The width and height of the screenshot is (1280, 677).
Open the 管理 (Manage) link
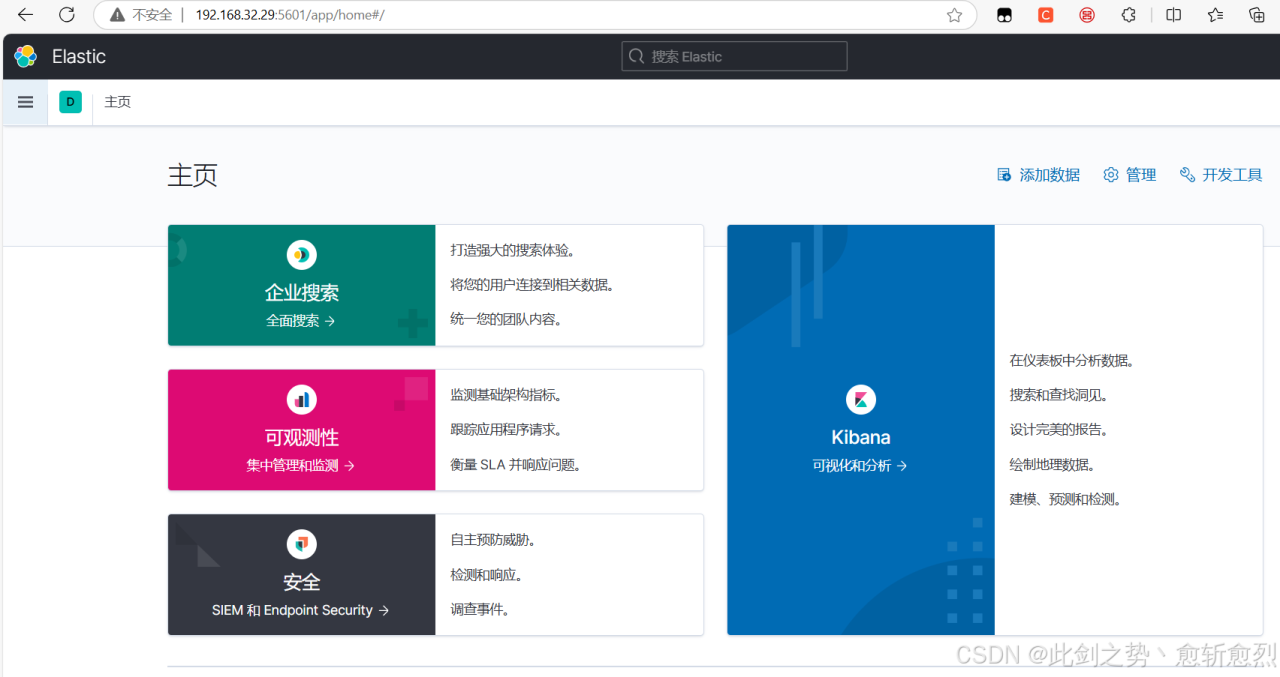pyautogui.click(x=1130, y=175)
